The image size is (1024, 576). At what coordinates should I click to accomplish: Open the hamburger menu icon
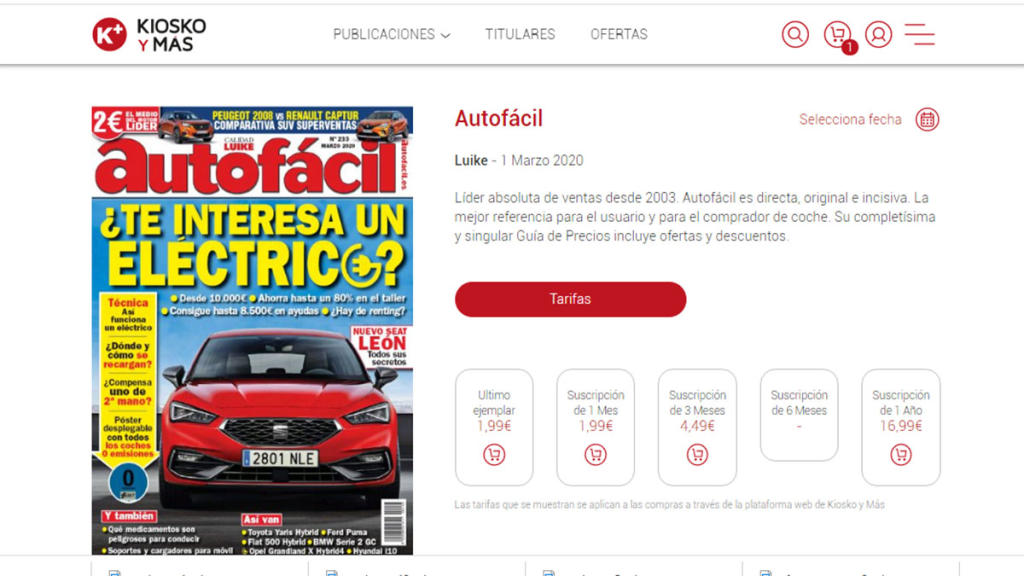pos(920,34)
